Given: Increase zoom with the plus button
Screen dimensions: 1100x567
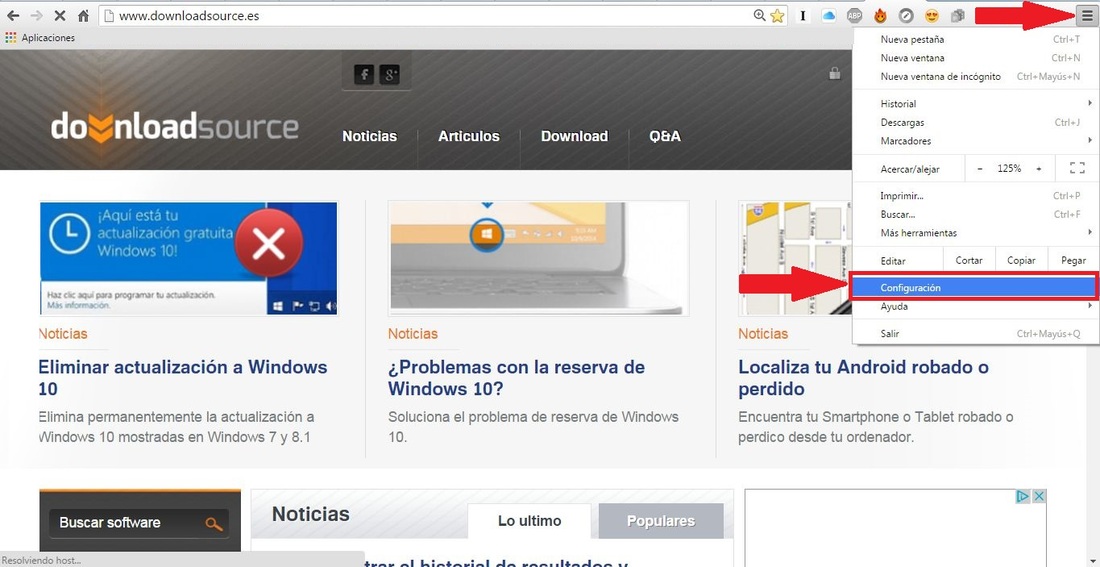Looking at the screenshot, I should click(1039, 168).
